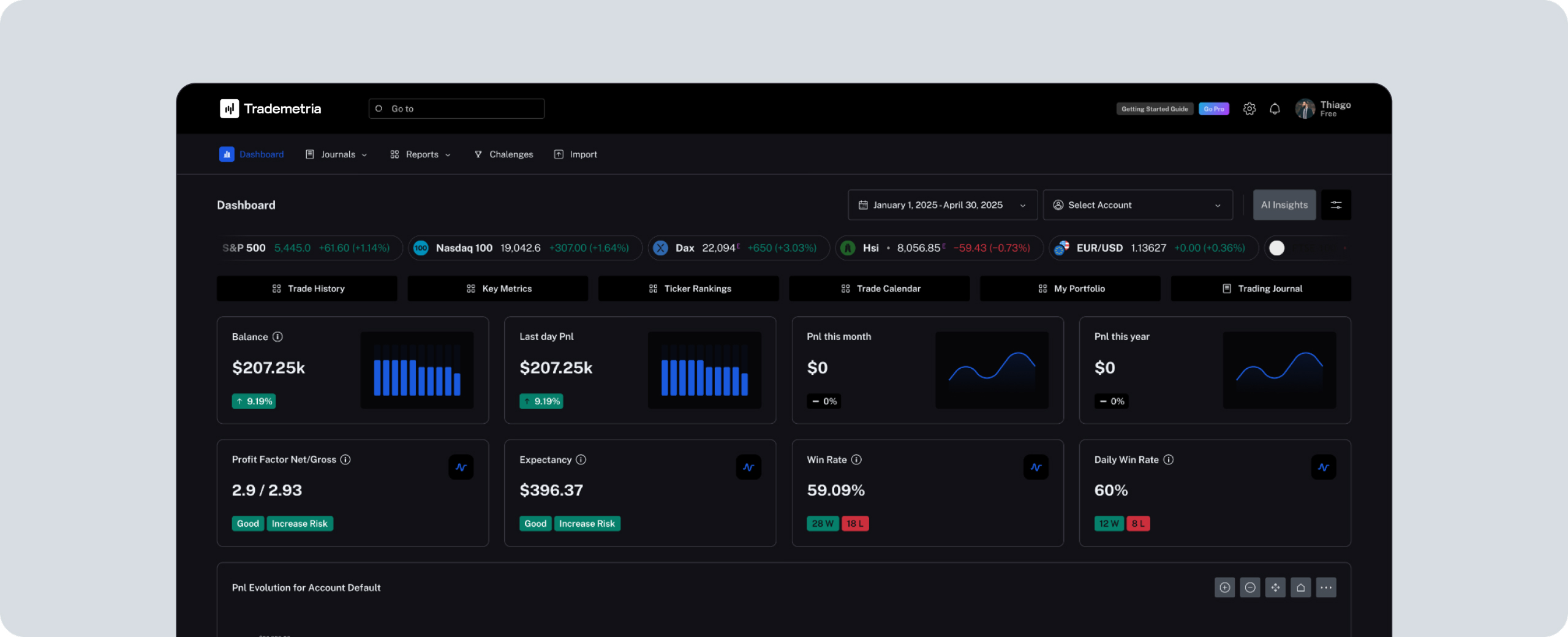
Task: Select the pan tool on Pnl chart
Action: 1275,587
